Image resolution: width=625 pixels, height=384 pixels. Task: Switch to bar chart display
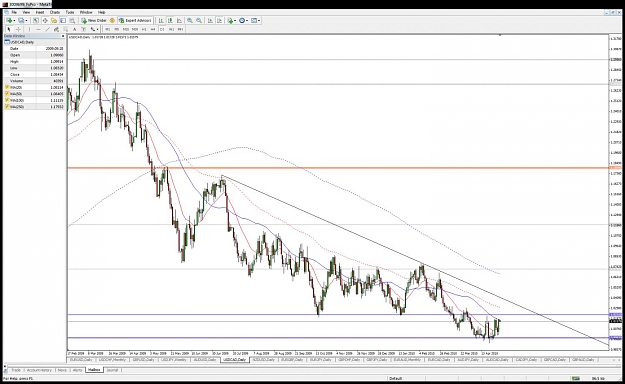tap(161, 20)
